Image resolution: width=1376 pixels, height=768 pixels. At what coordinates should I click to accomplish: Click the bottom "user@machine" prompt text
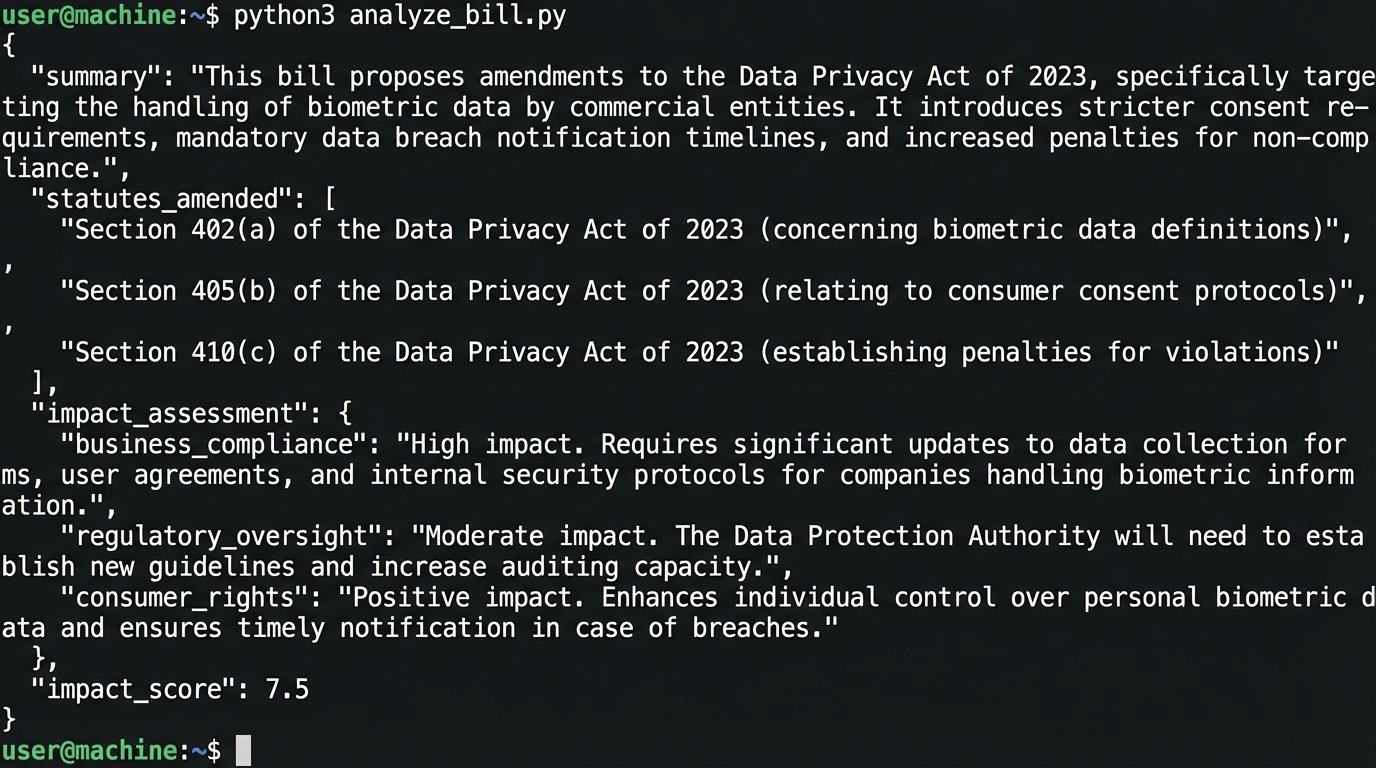[x=89, y=750]
